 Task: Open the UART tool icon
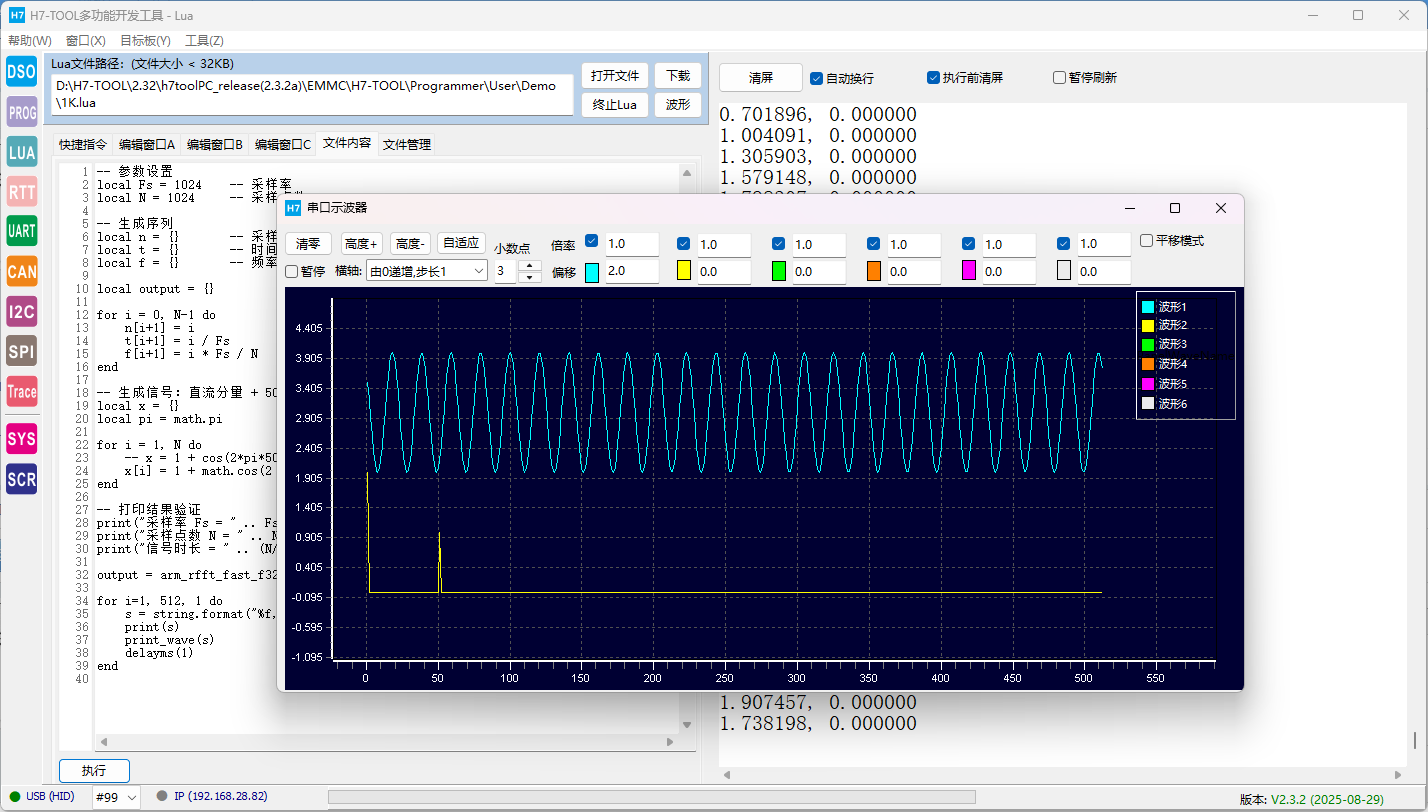(22, 231)
